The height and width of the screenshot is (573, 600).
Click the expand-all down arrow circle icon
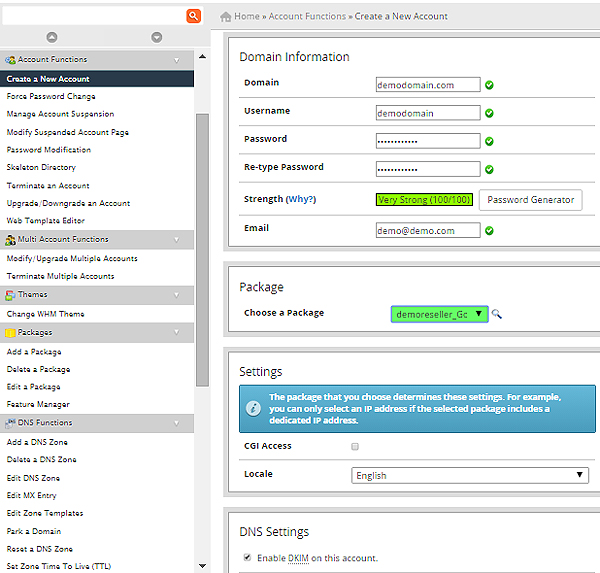click(x=157, y=37)
